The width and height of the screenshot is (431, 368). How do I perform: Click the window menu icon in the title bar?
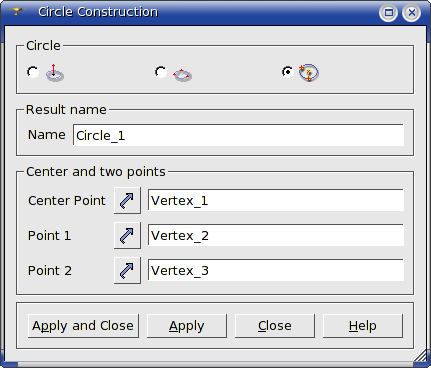click(17, 12)
